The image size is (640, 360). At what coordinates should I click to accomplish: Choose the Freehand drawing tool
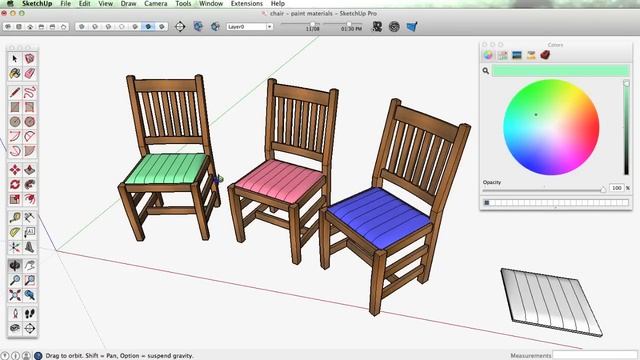pyautogui.click(x=29, y=93)
